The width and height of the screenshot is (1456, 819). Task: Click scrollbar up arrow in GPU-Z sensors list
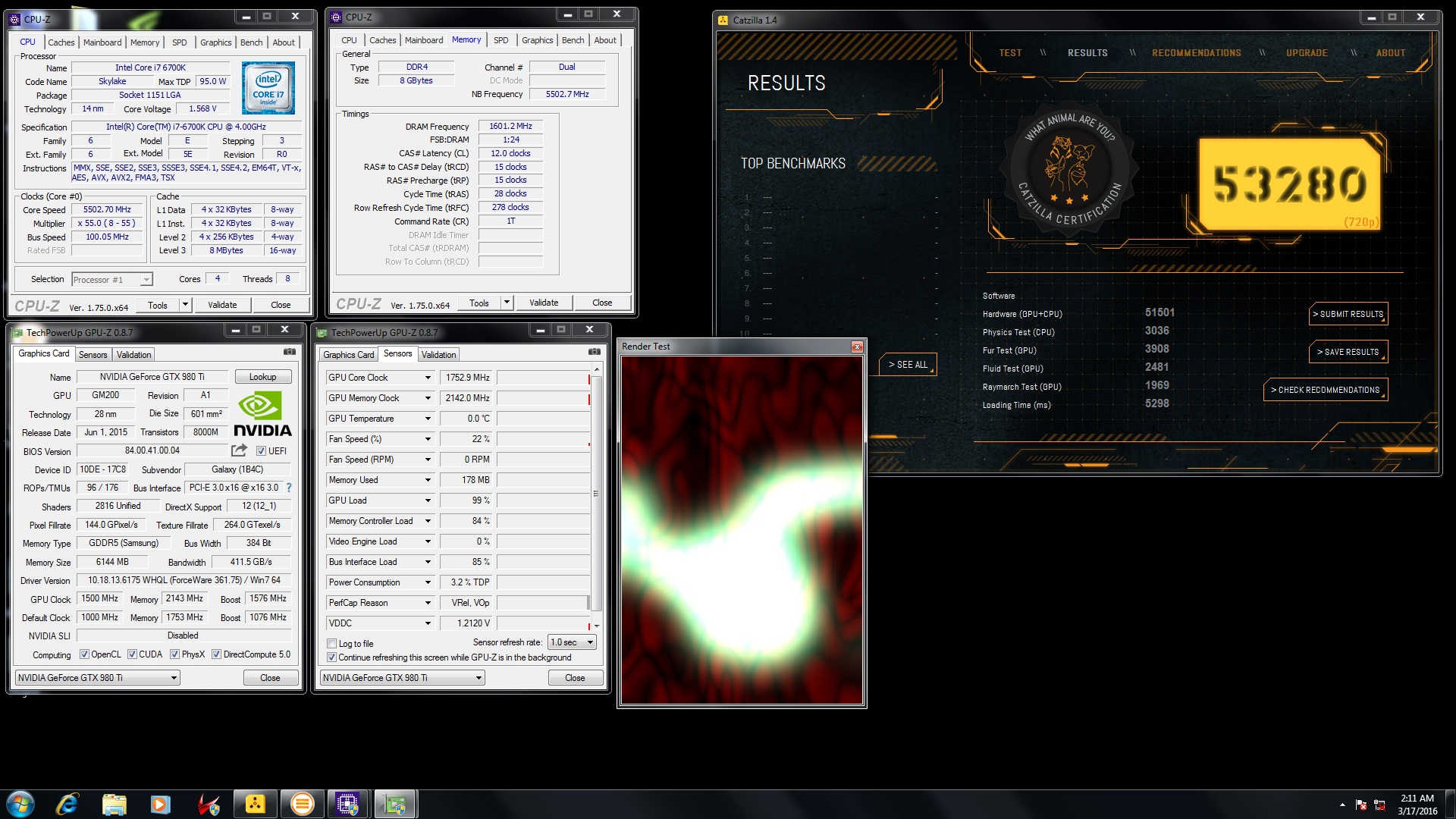[x=596, y=369]
